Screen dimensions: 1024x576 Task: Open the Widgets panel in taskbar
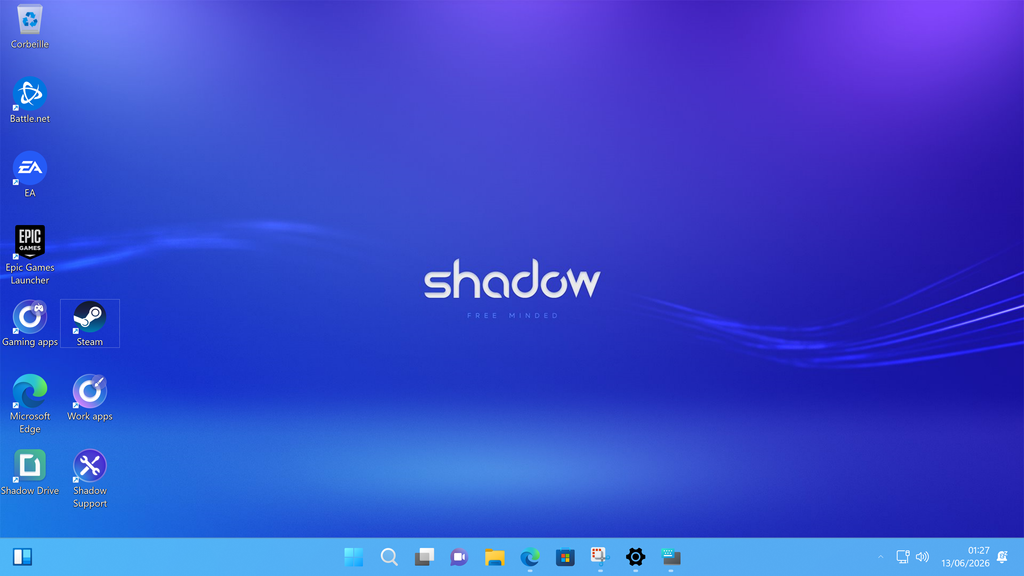(22, 557)
